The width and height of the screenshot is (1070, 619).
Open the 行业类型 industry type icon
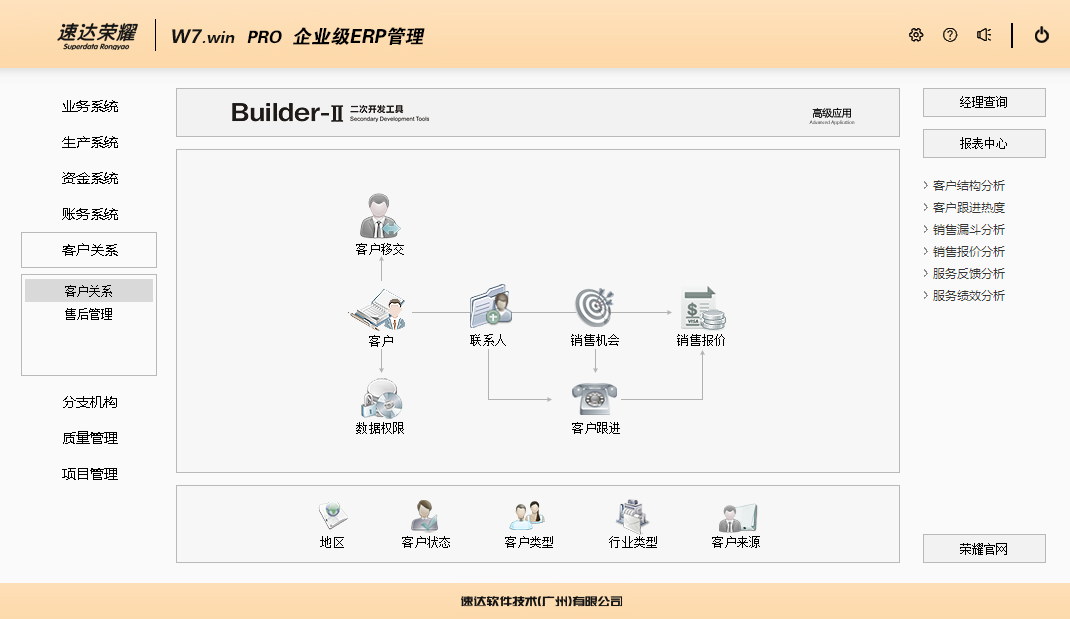(x=633, y=516)
